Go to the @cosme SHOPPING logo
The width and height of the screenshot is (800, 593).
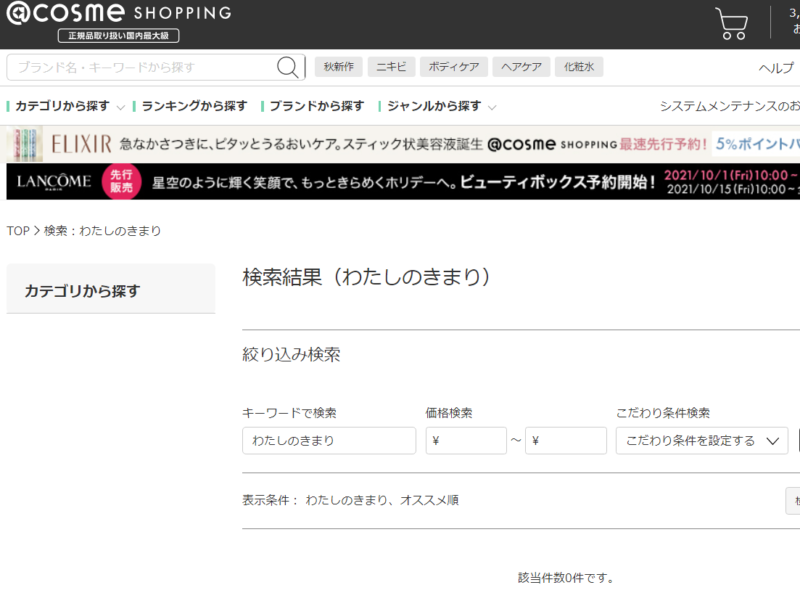pyautogui.click(x=118, y=12)
